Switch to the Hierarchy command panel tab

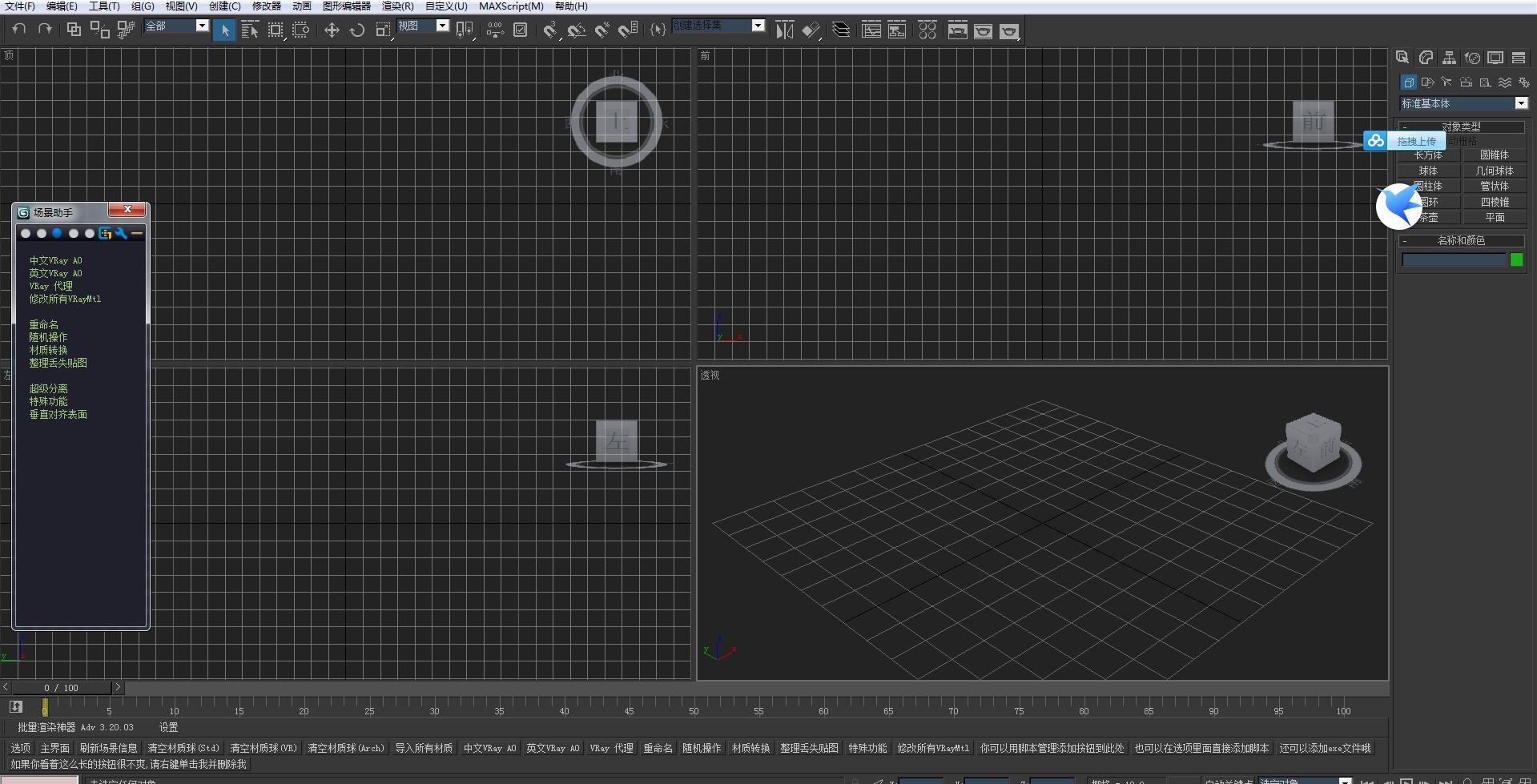[x=1449, y=58]
